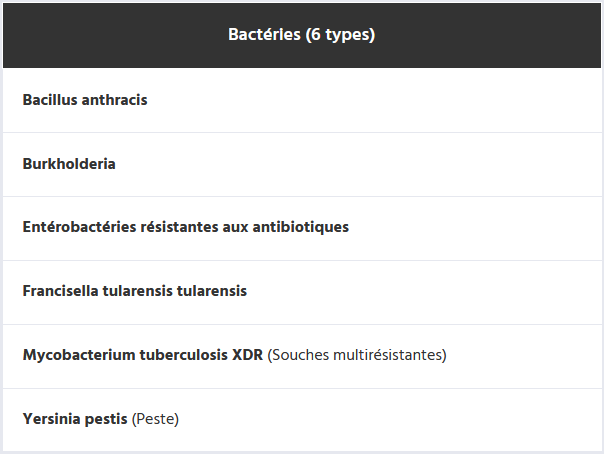Choose Francisella tularensis tularensis entry
Image resolution: width=604 pixels, height=454 pixels.
tap(134, 291)
